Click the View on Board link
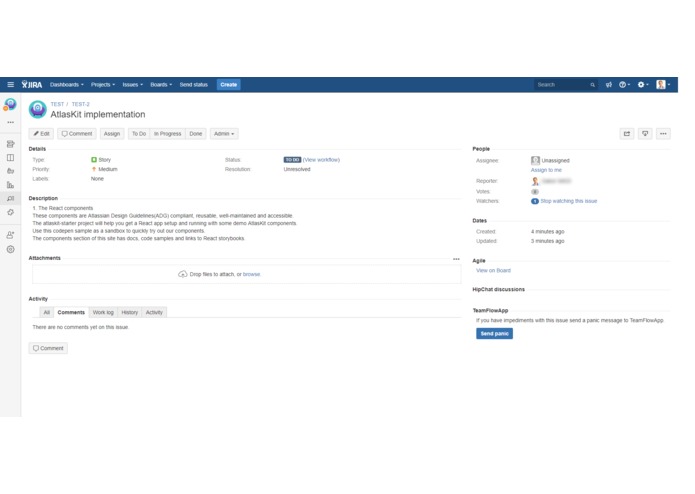 [493, 270]
